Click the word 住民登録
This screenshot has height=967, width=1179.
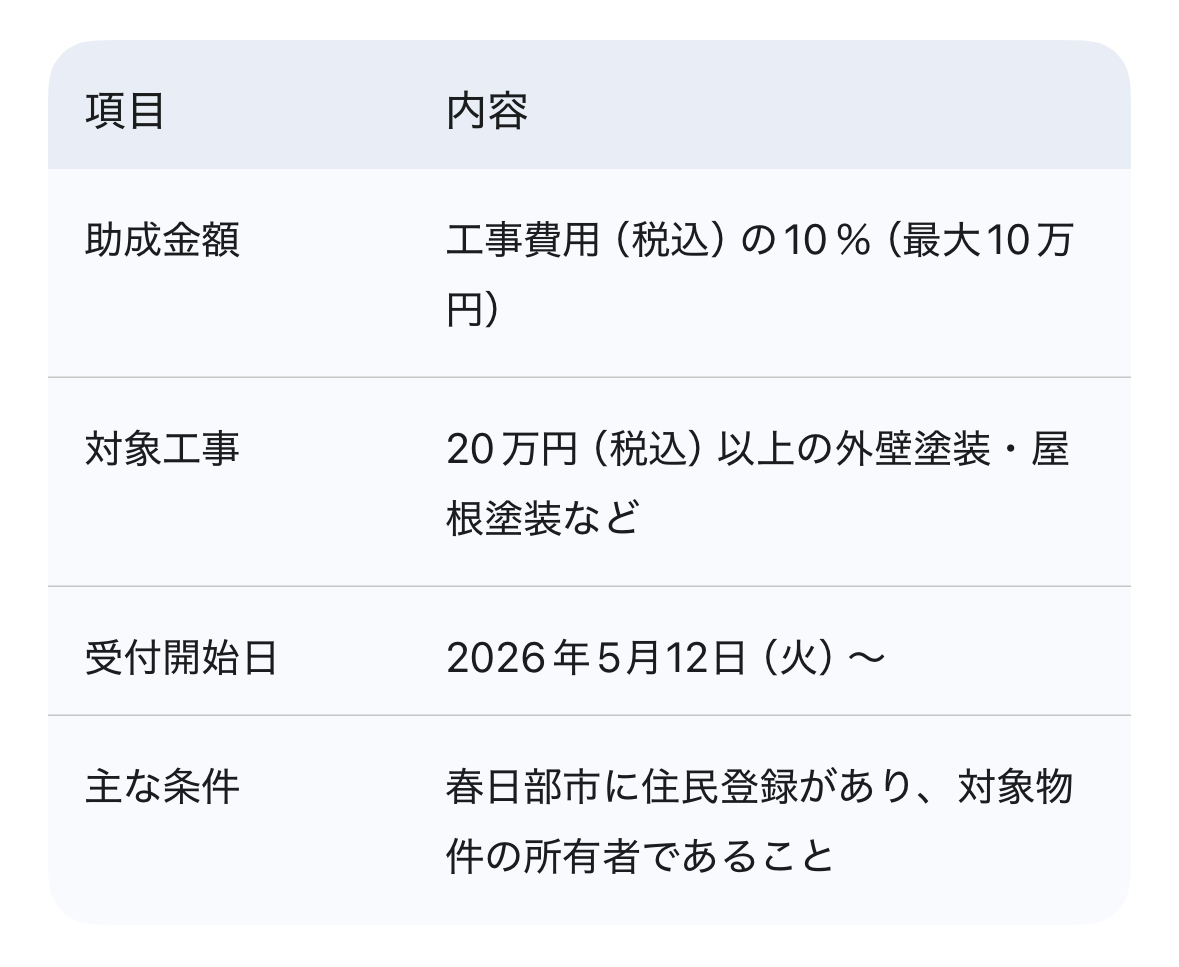(720, 787)
